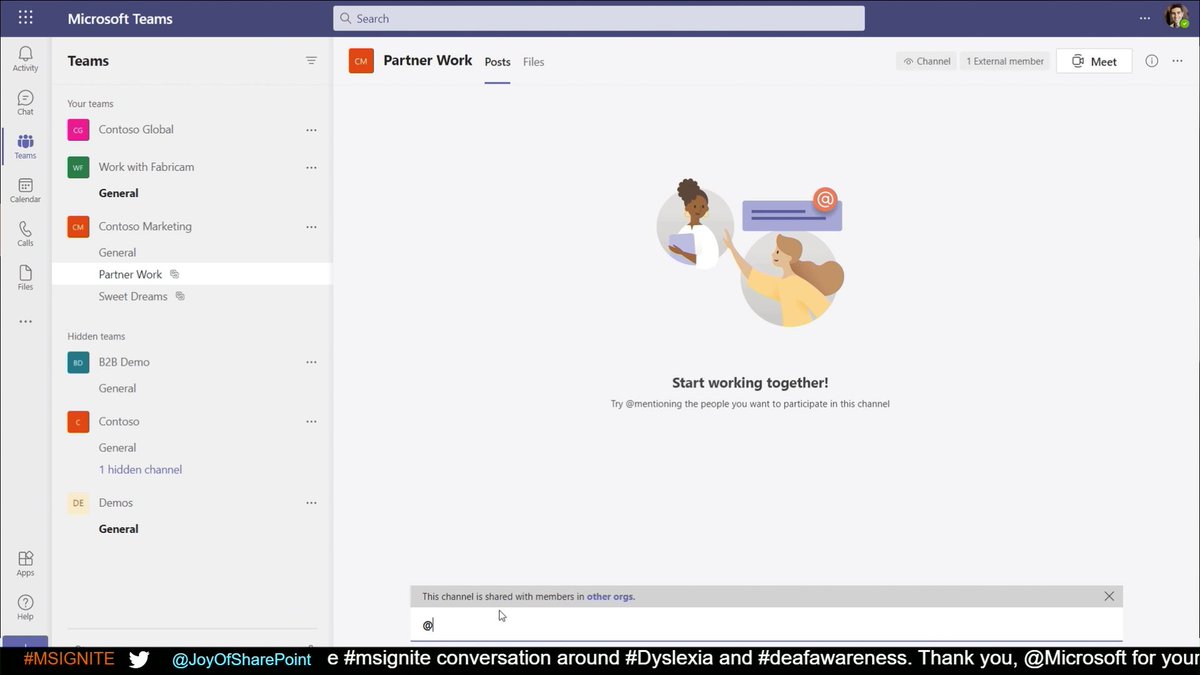Open more options for the Partner Work channel
This screenshot has height=675, width=1200.
(311, 273)
